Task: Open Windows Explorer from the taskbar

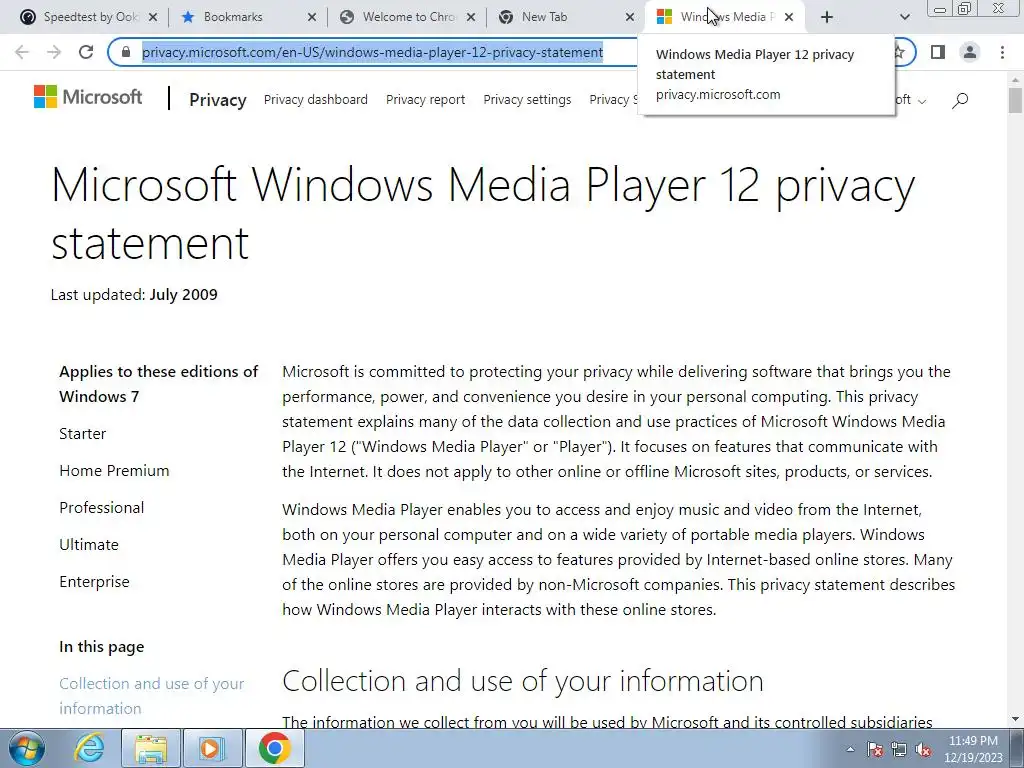Action: point(151,748)
